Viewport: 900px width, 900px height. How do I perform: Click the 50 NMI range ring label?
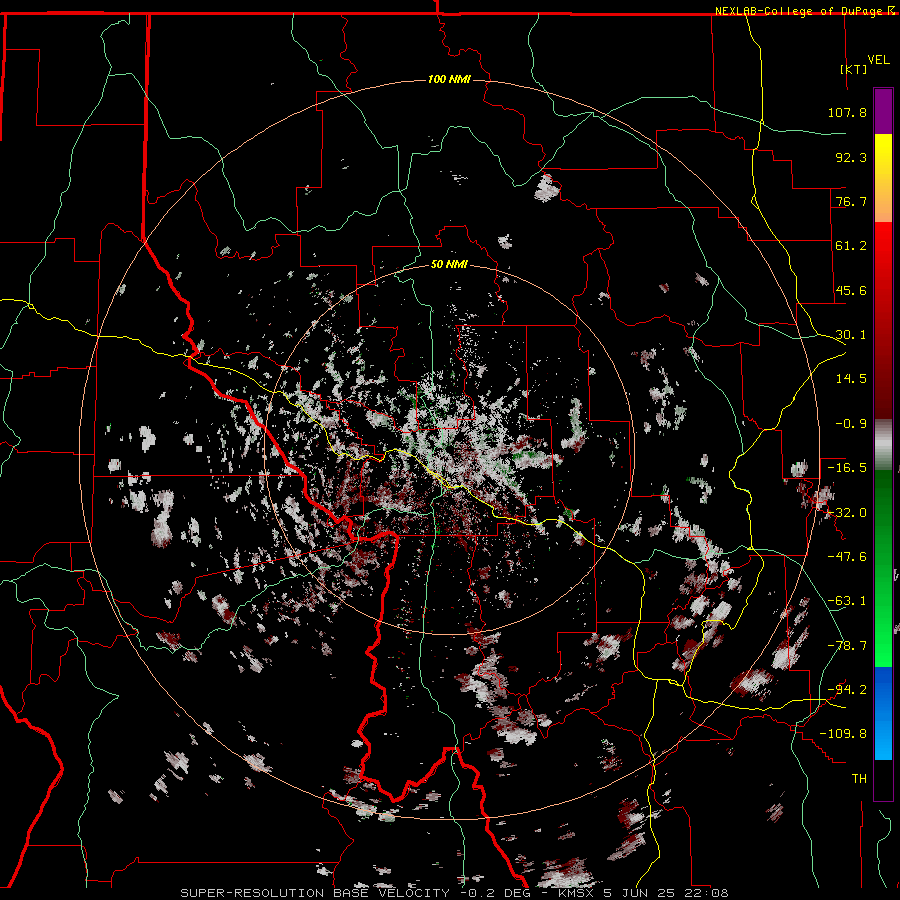[x=449, y=264]
